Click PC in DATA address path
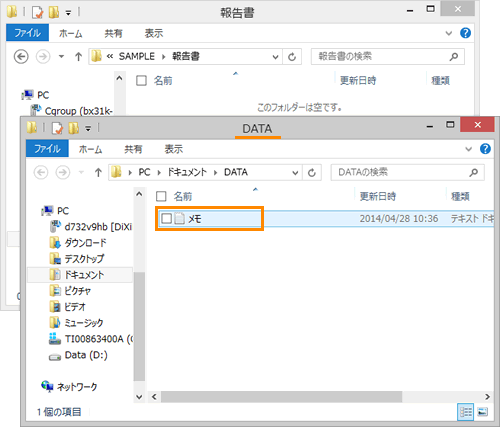The image size is (500, 427). (x=144, y=172)
